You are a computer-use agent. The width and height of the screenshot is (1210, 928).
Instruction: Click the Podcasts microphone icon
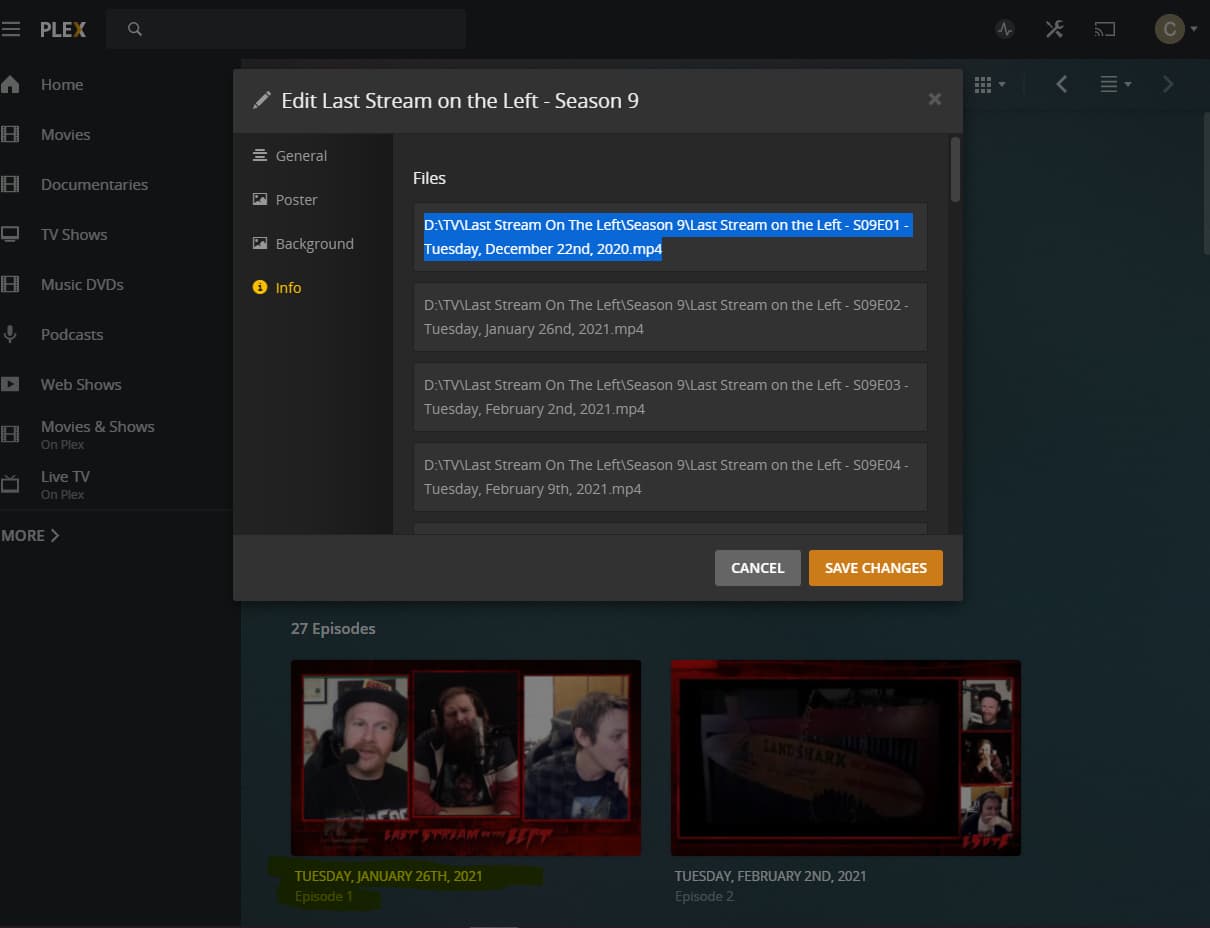coord(10,334)
